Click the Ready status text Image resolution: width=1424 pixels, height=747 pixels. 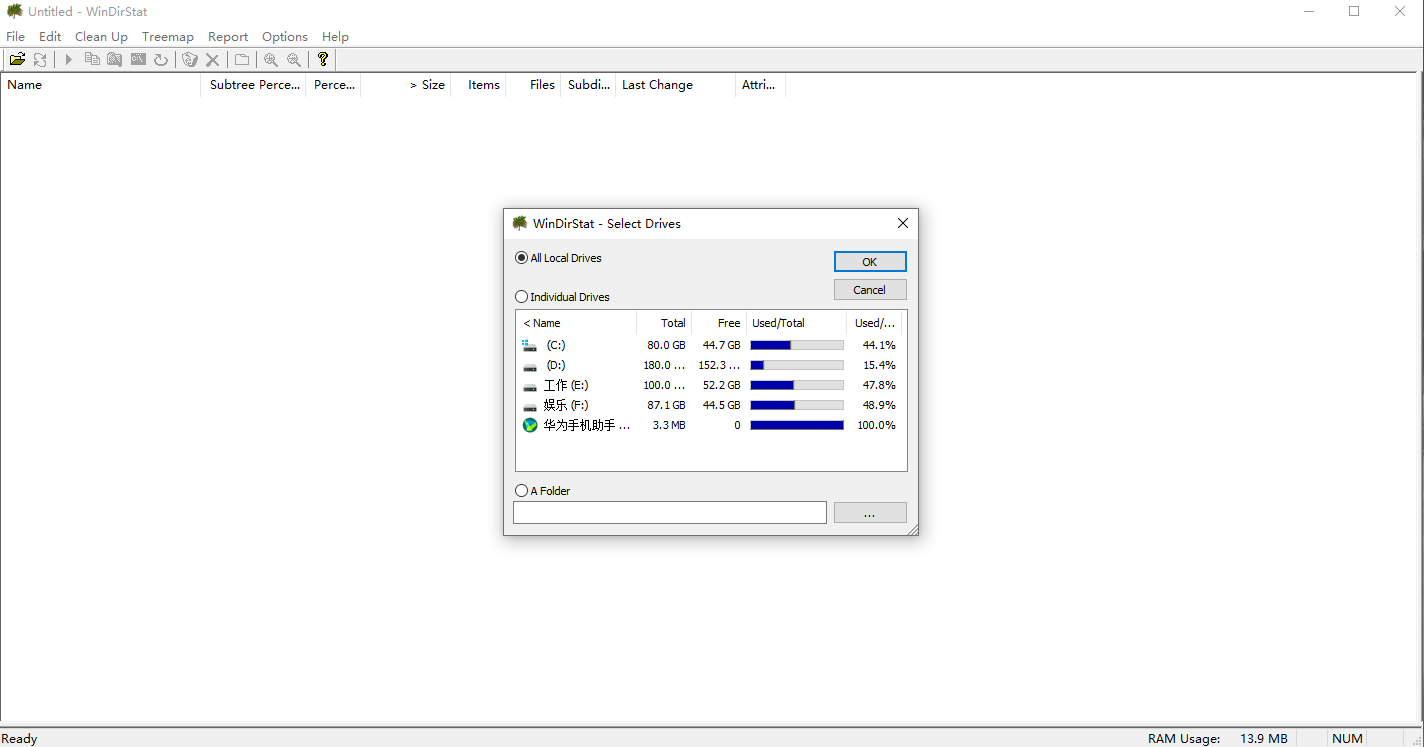20,738
